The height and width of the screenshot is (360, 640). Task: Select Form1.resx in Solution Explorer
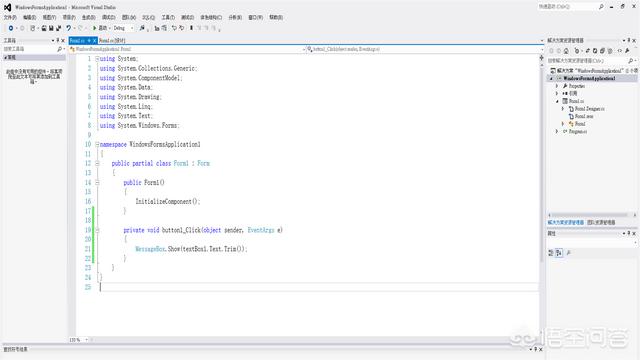click(x=584, y=116)
